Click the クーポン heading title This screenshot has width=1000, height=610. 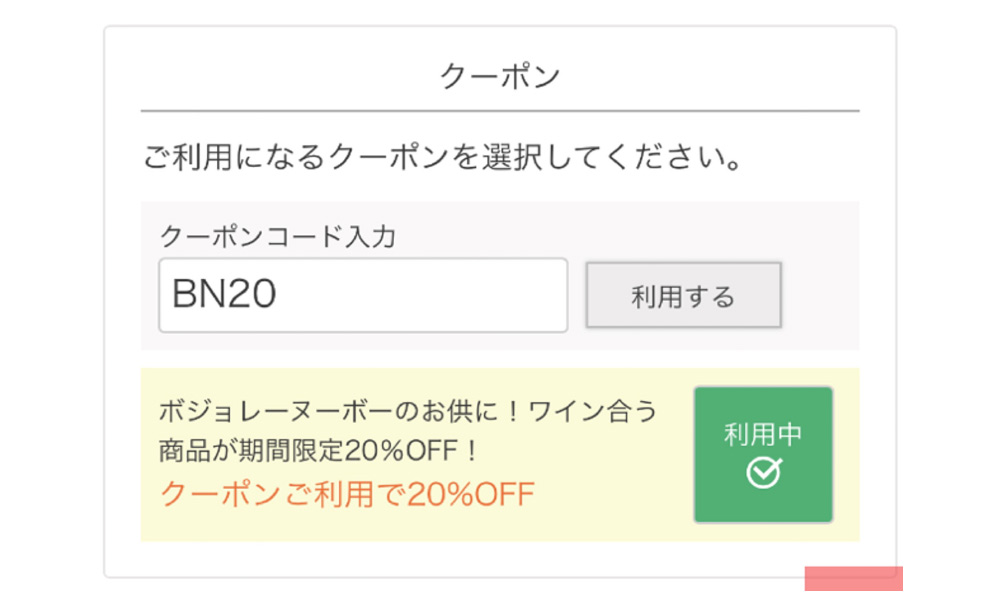tap(500, 77)
